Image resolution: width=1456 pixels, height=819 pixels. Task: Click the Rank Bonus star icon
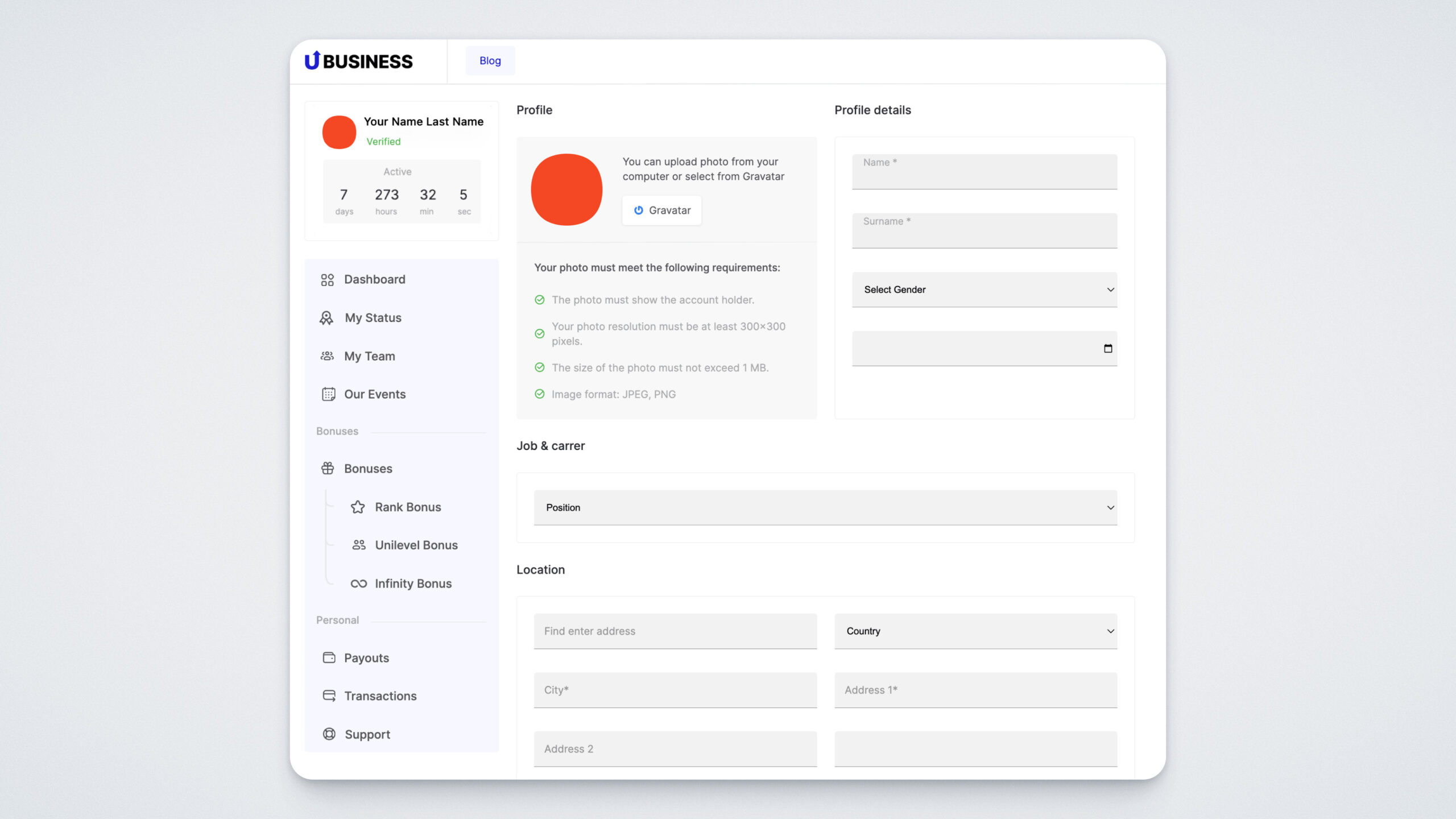coord(358,507)
